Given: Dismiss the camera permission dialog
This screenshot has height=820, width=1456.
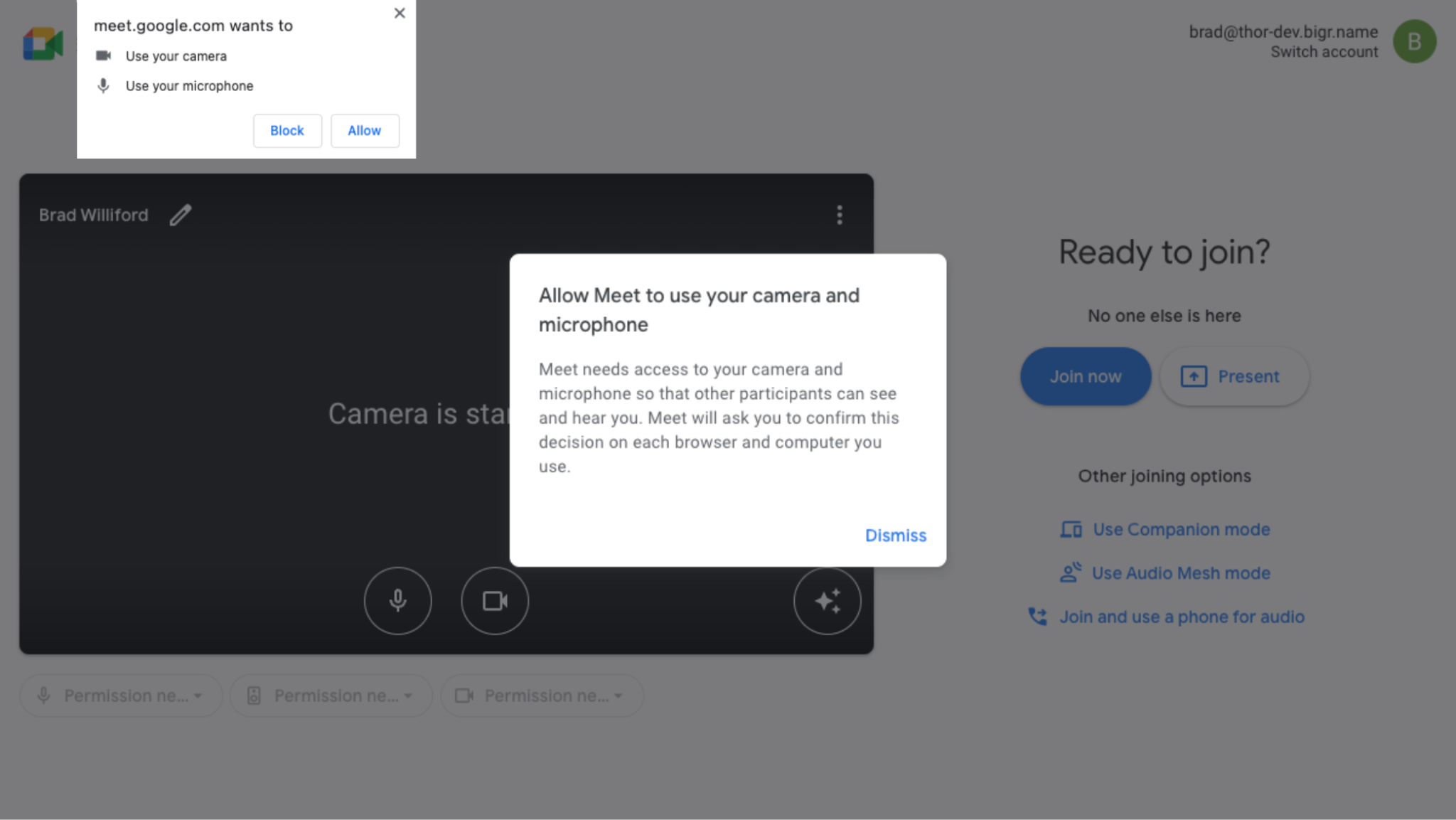Looking at the screenshot, I should (x=895, y=534).
